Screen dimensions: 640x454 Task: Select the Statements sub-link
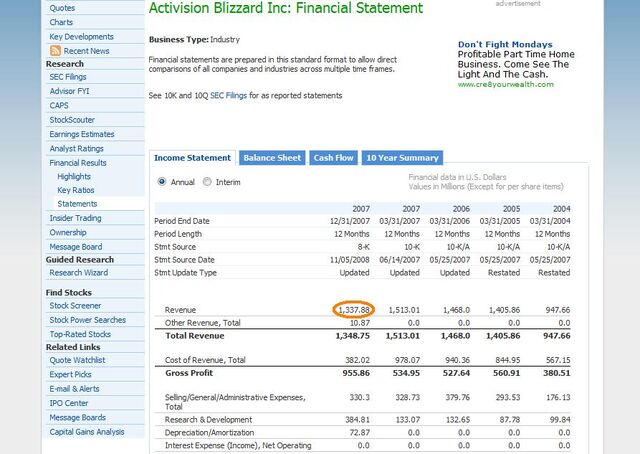[77, 204]
